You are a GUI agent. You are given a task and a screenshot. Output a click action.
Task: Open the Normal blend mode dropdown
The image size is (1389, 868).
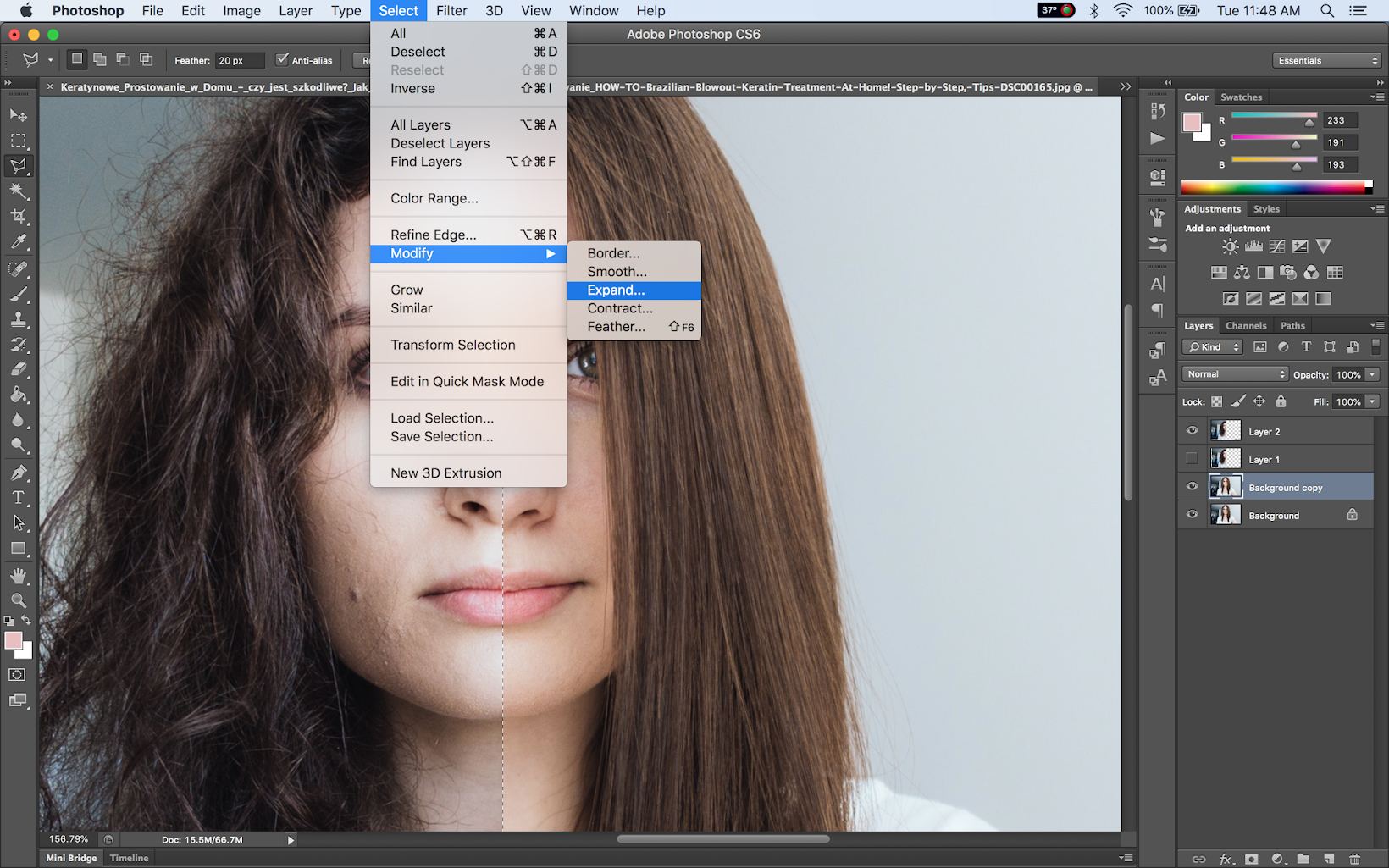1236,374
